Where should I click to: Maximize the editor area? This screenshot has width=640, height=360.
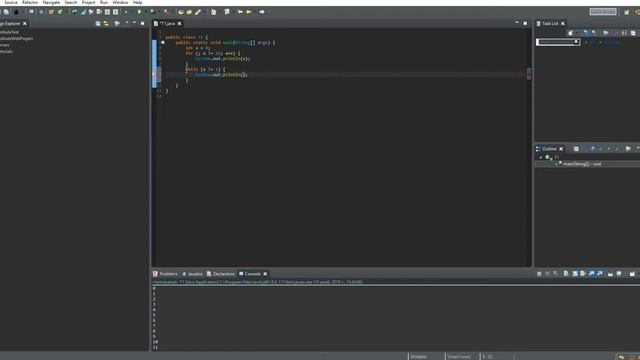click(x=525, y=24)
